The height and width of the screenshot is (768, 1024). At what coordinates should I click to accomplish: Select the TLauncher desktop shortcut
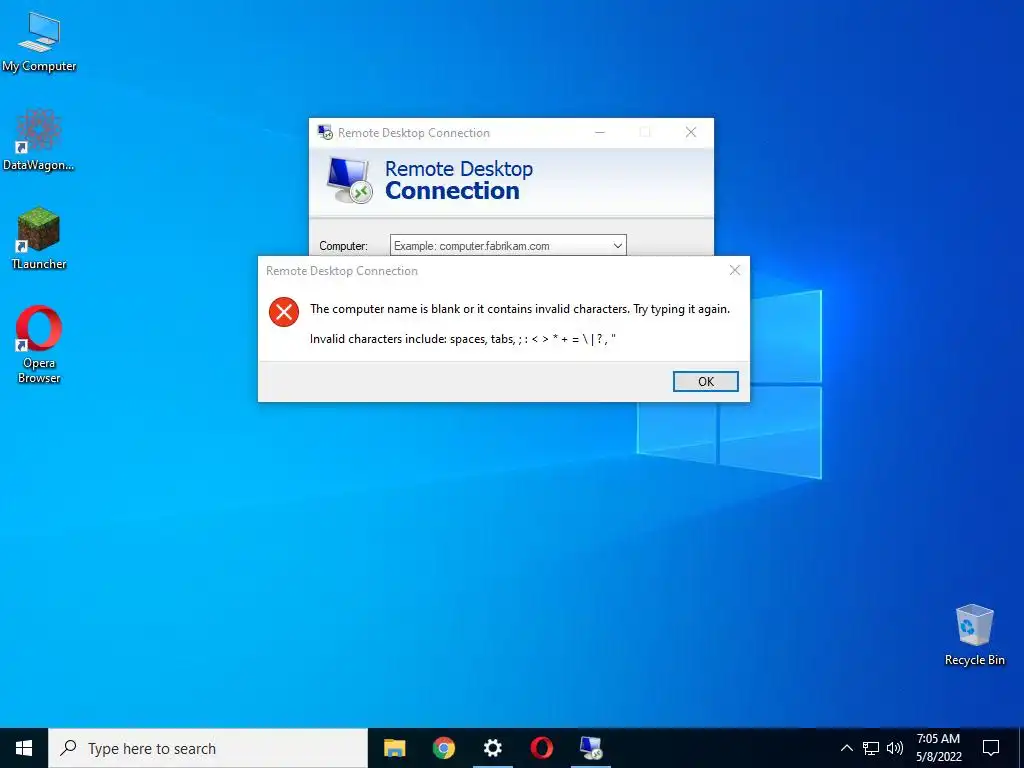click(39, 238)
